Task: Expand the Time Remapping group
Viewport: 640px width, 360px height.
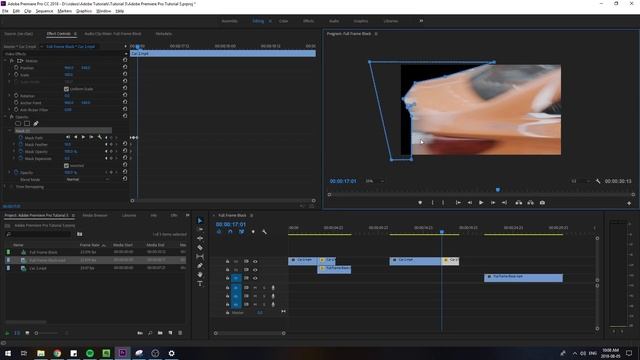Action: (x=5, y=187)
